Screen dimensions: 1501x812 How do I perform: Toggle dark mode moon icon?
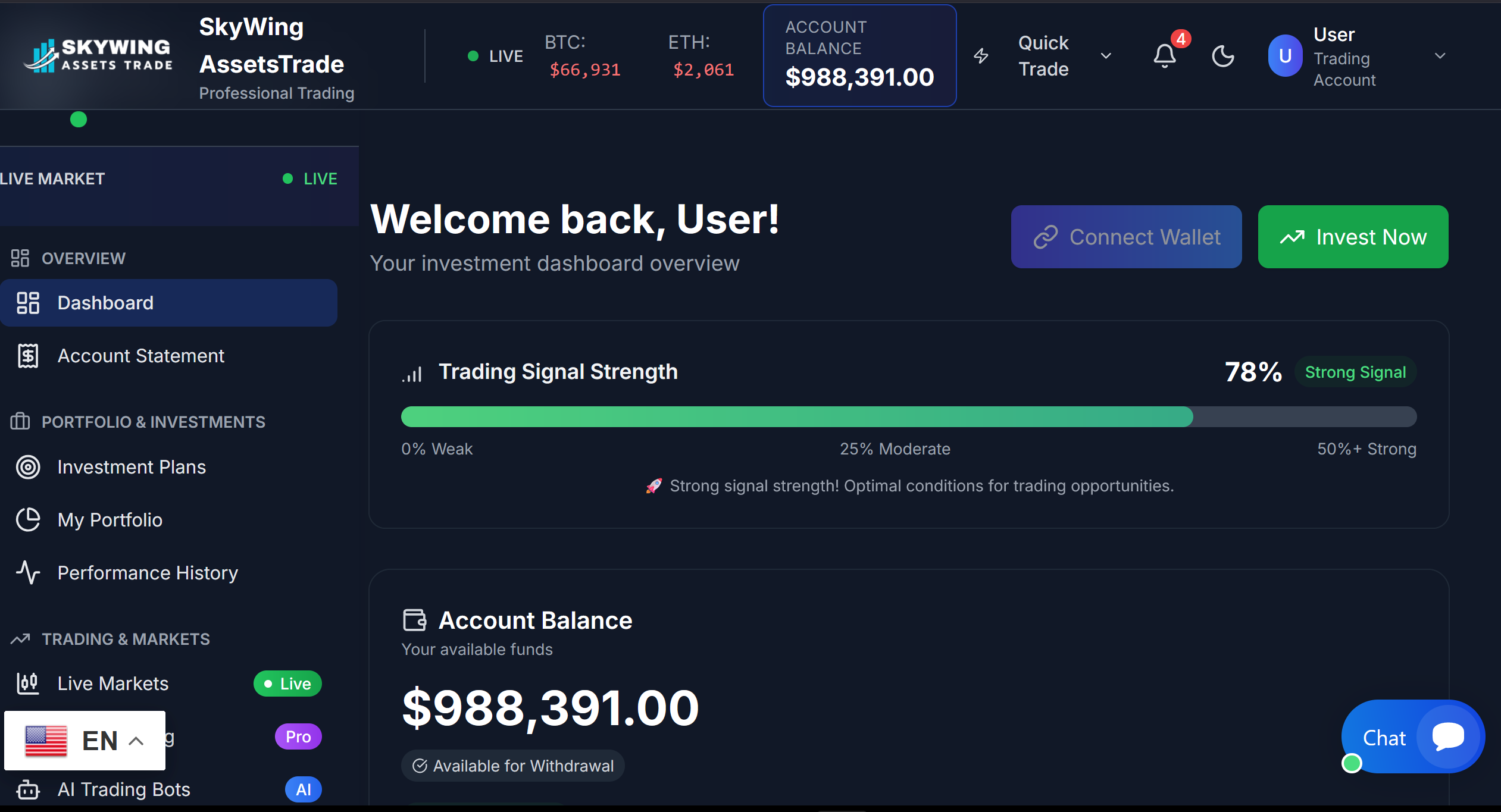[x=1223, y=56]
